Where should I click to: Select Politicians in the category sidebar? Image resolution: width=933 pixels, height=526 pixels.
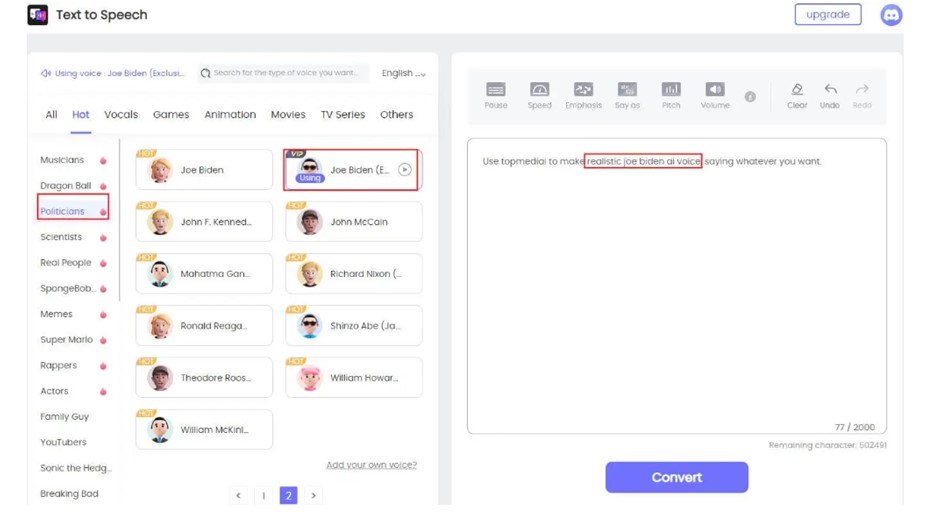(63, 211)
